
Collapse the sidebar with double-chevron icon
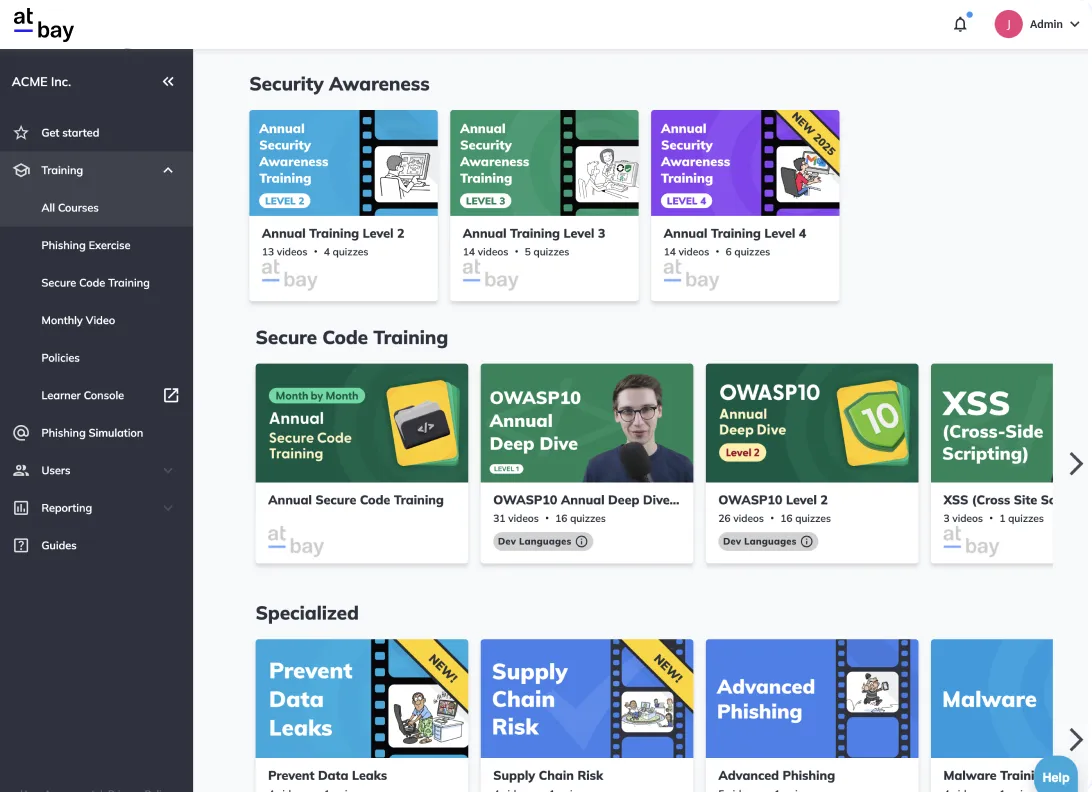(x=168, y=82)
